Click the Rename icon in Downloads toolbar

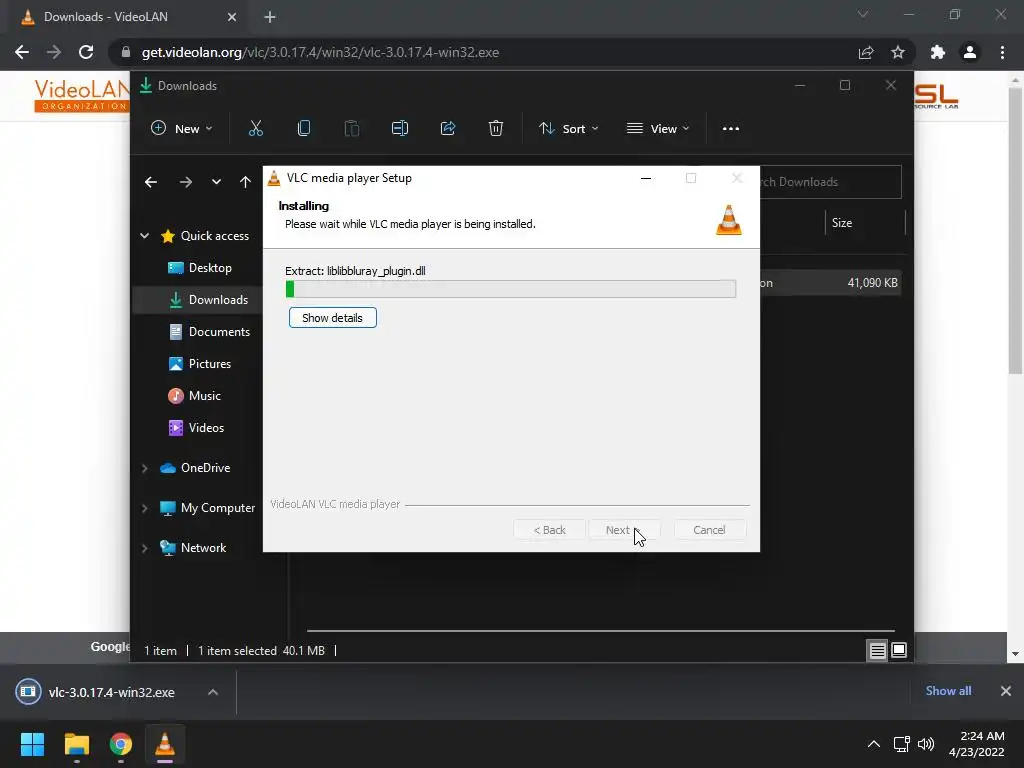[x=400, y=129]
